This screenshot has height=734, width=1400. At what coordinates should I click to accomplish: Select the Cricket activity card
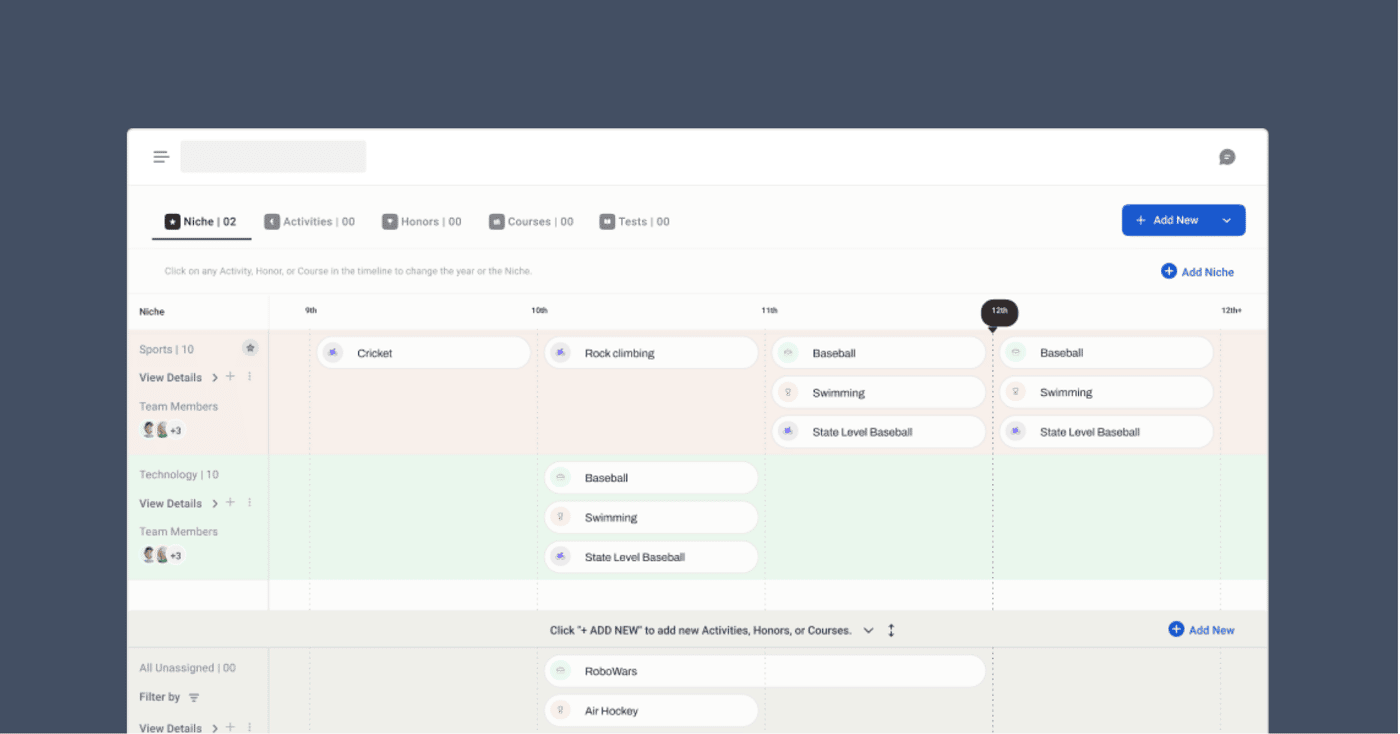click(x=424, y=353)
